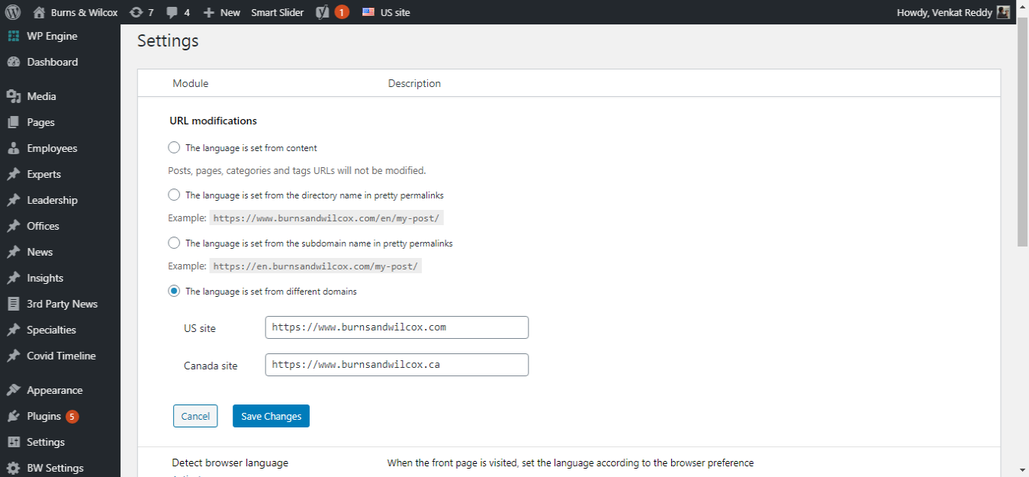The width and height of the screenshot is (1029, 477).
Task: Click the Plugins plug icon
Action: coord(13,416)
